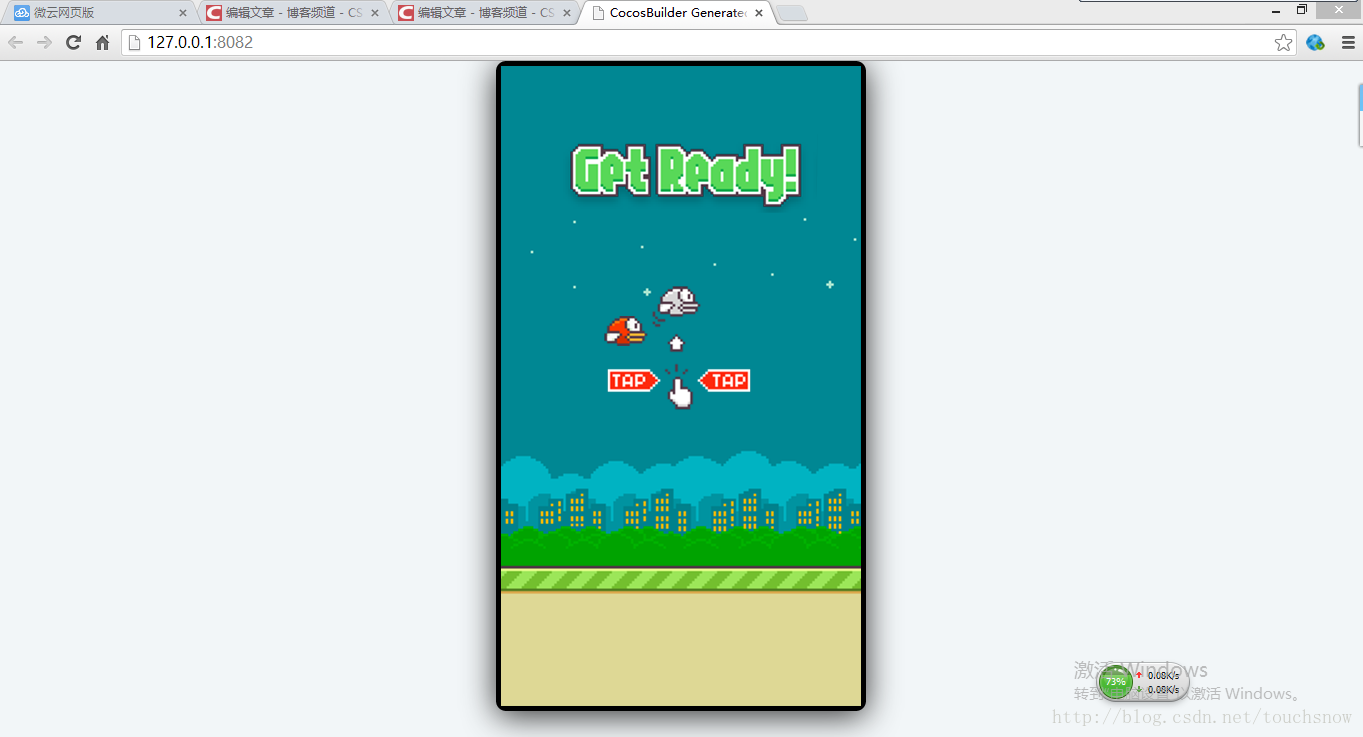
Task: Click the red Flappy Bird sprite
Action: click(625, 331)
